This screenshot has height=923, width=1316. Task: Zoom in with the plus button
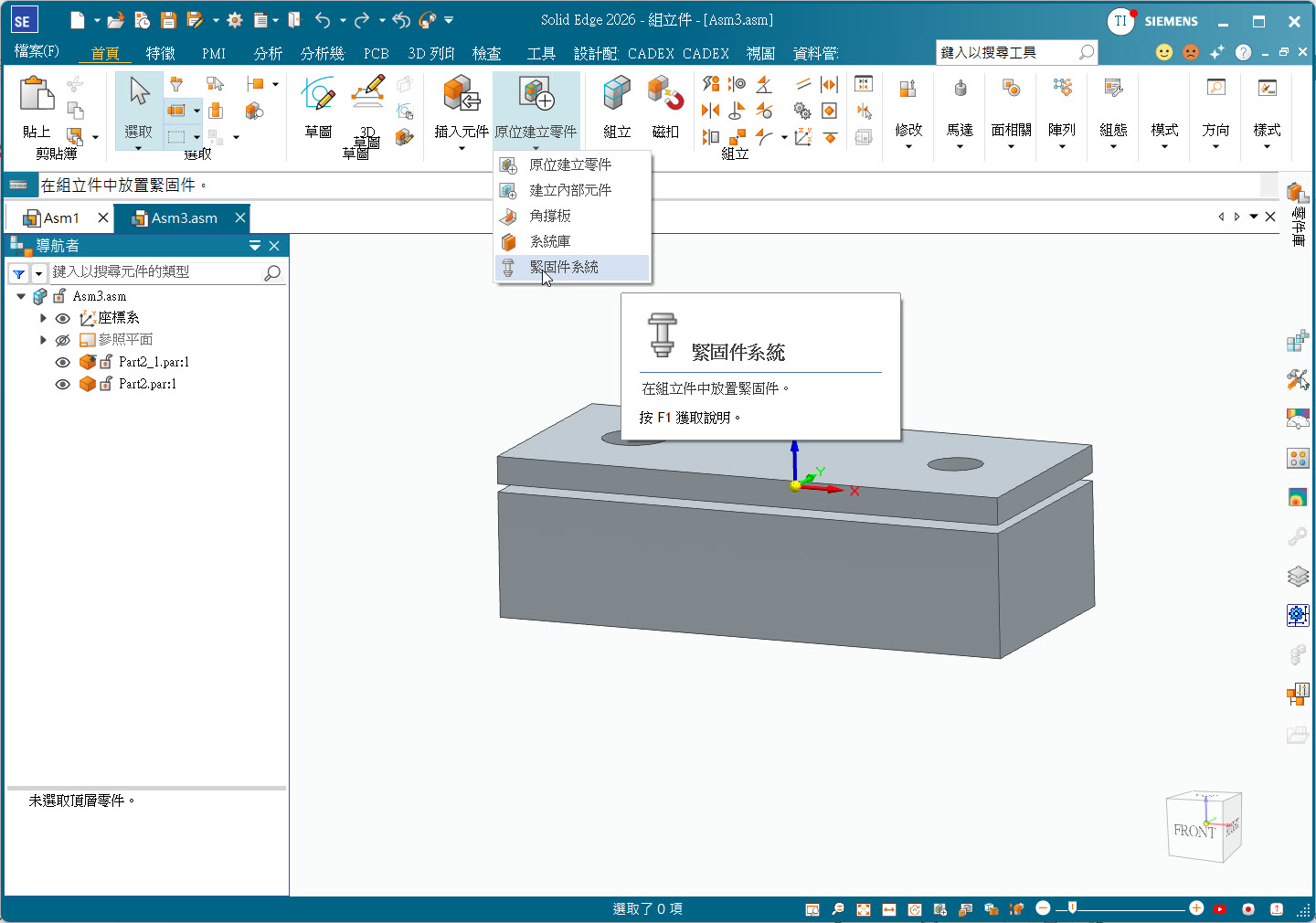(1196, 907)
